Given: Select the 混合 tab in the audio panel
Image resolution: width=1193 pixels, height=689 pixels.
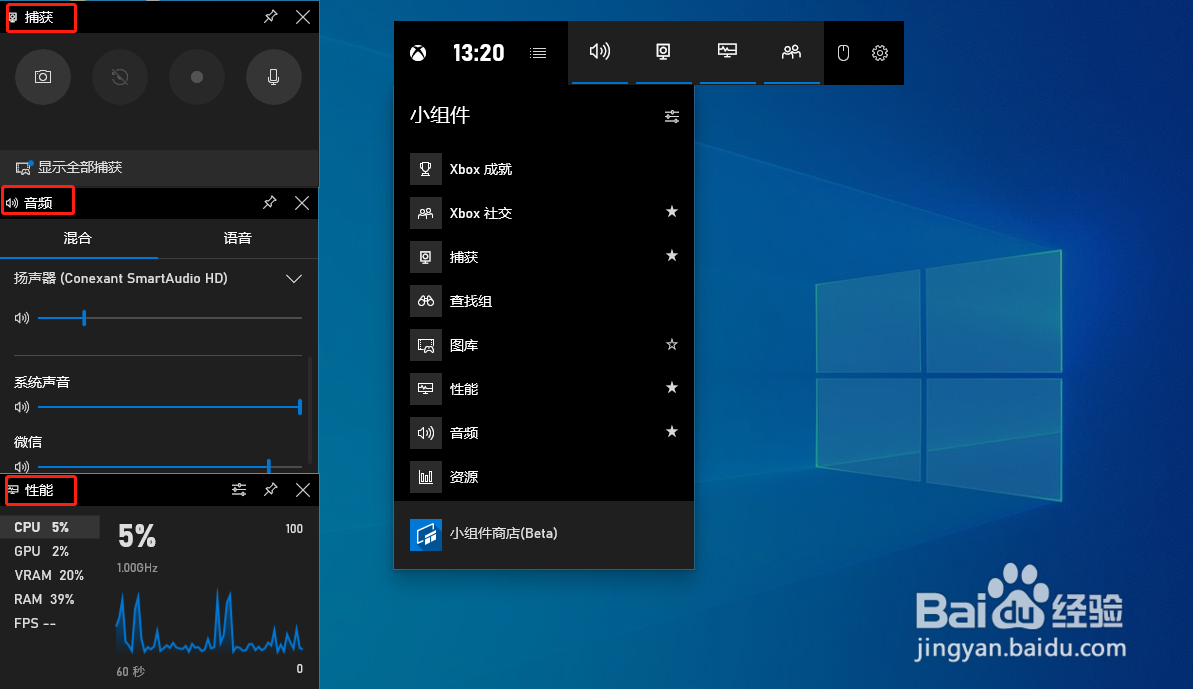Looking at the screenshot, I should point(79,239).
